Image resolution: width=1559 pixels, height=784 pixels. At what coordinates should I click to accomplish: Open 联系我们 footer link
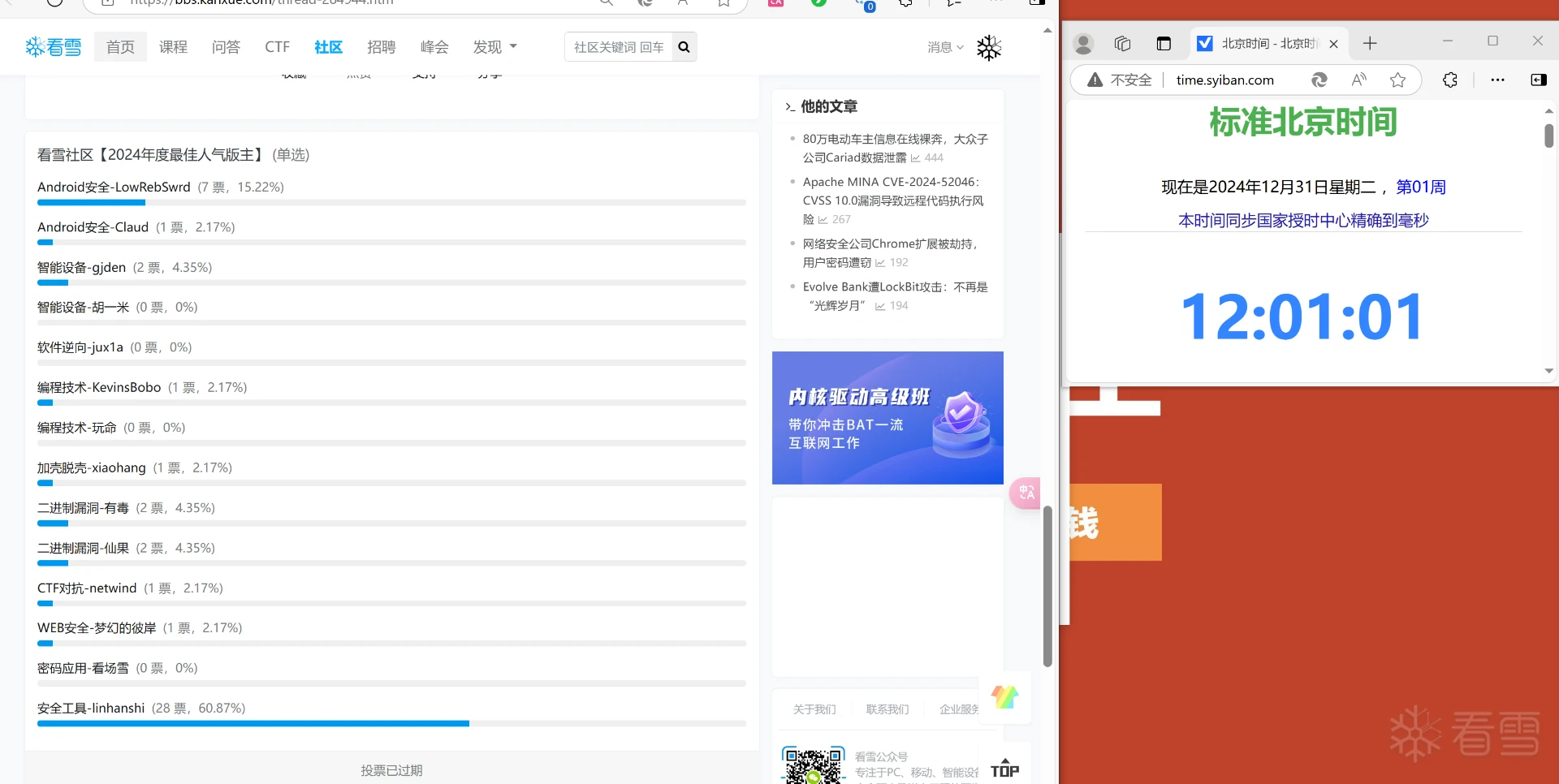[x=887, y=709]
